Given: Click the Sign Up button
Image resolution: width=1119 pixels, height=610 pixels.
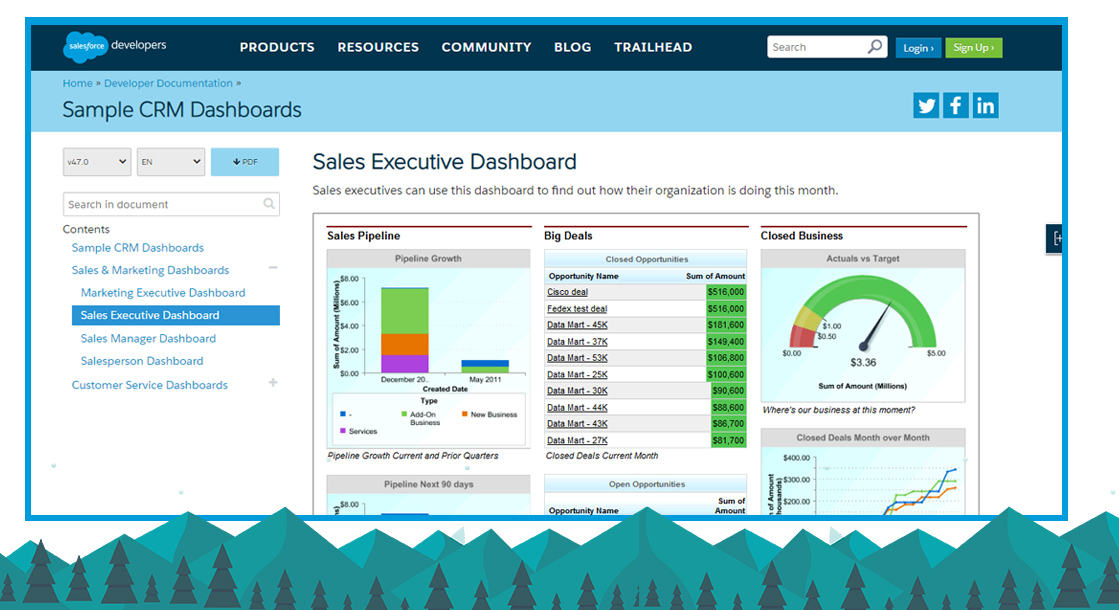Looking at the screenshot, I should coord(973,47).
